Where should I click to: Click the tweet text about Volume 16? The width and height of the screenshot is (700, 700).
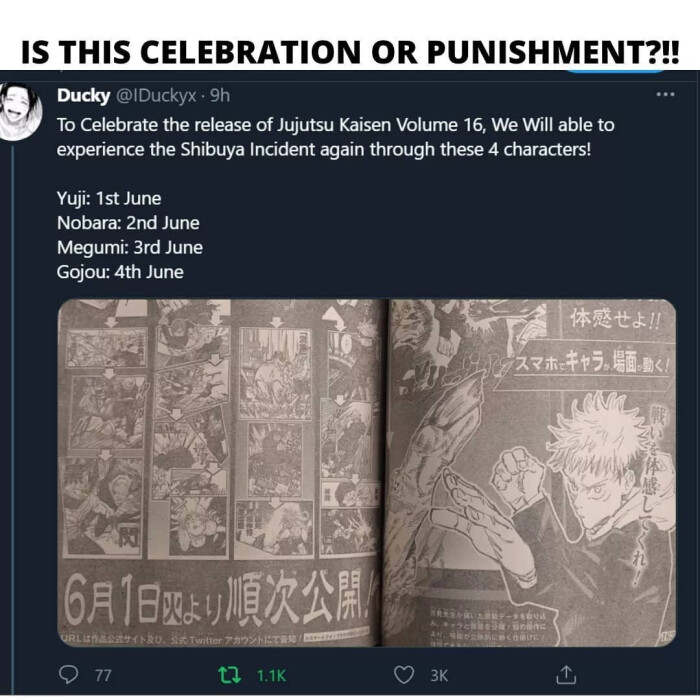pos(335,137)
